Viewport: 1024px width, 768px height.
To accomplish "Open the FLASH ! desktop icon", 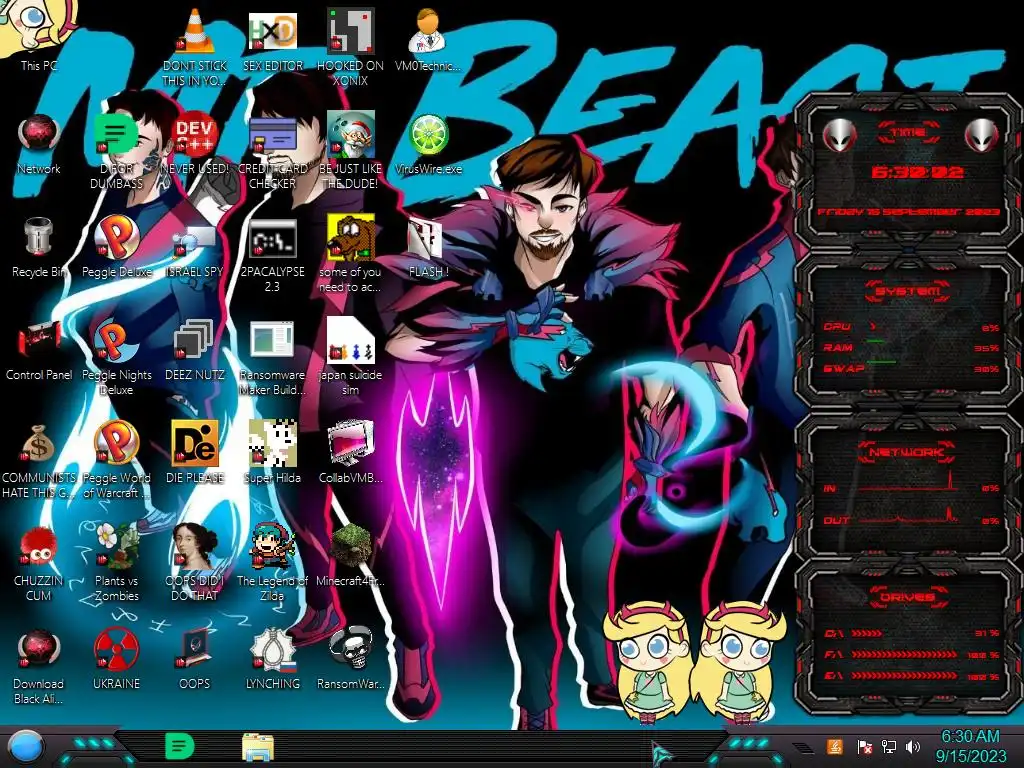I will pos(426,238).
